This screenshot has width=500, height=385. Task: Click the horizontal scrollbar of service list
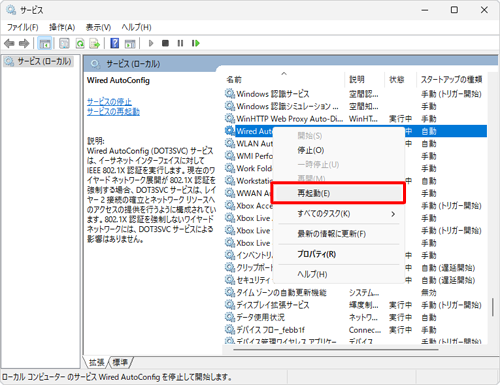click(336, 349)
